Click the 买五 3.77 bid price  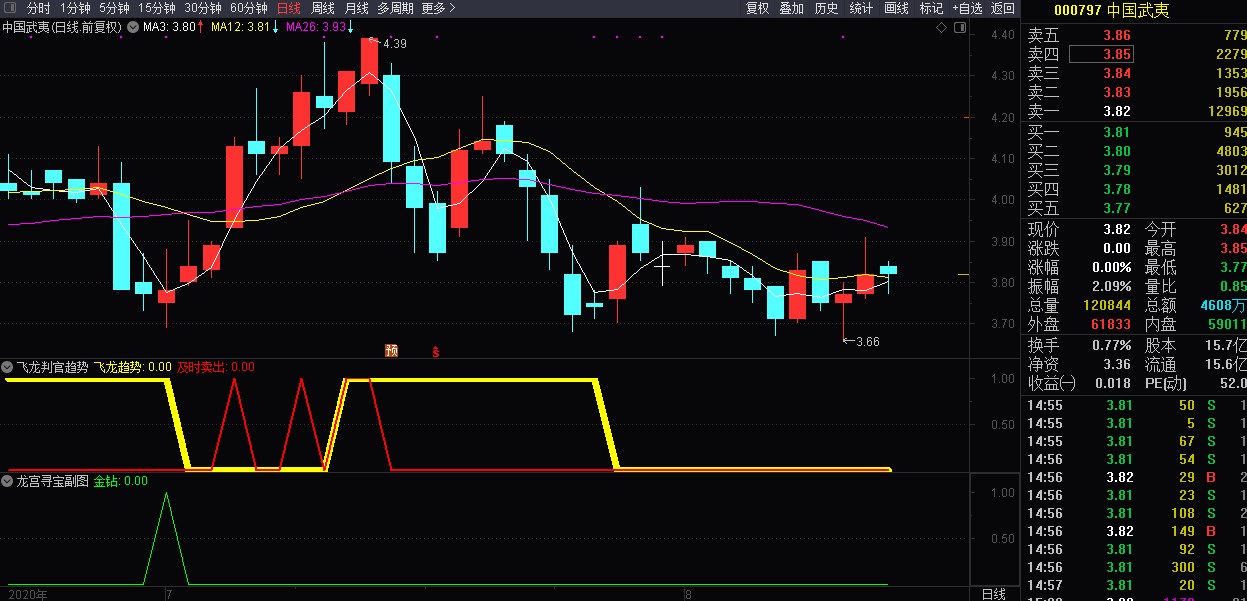[1117, 208]
